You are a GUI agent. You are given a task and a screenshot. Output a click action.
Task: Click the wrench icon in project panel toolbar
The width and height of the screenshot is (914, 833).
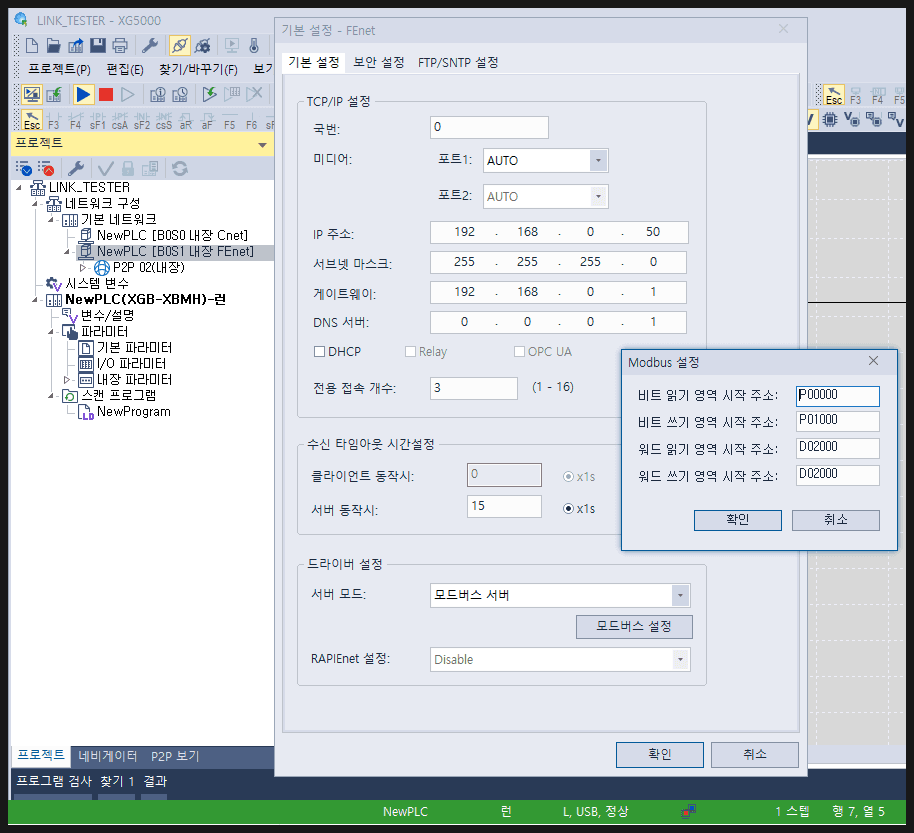tap(76, 169)
